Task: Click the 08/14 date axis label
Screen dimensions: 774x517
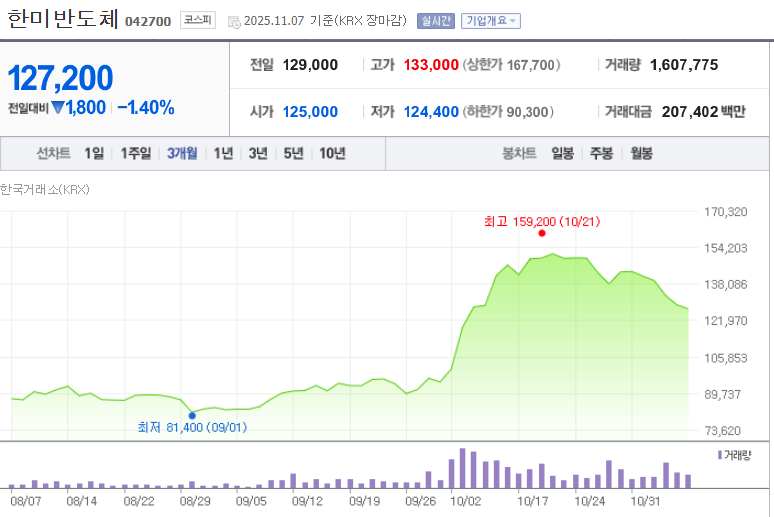Action: click(x=82, y=502)
